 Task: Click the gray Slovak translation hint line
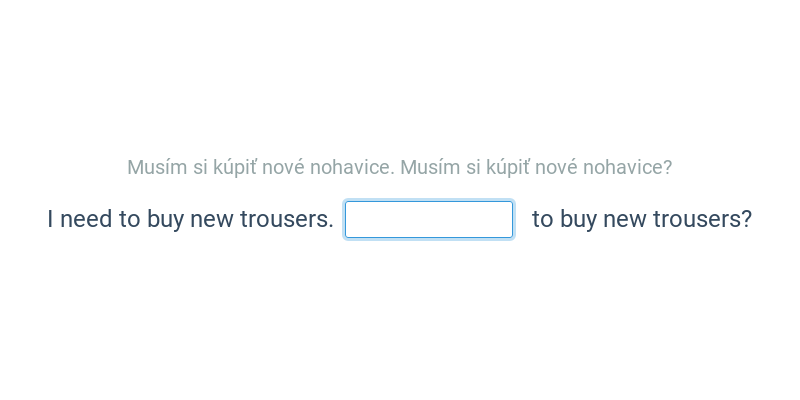click(x=399, y=167)
